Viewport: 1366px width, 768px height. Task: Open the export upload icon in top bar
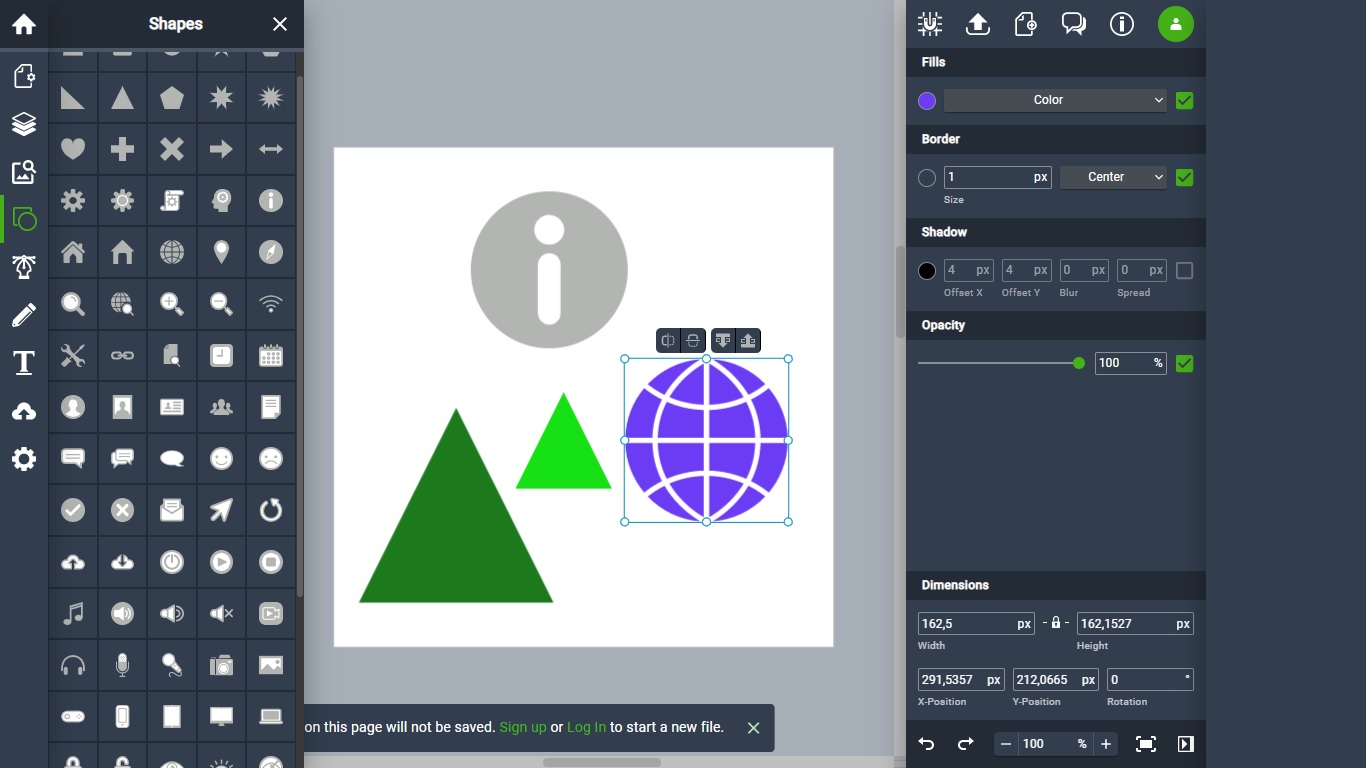[x=978, y=24]
